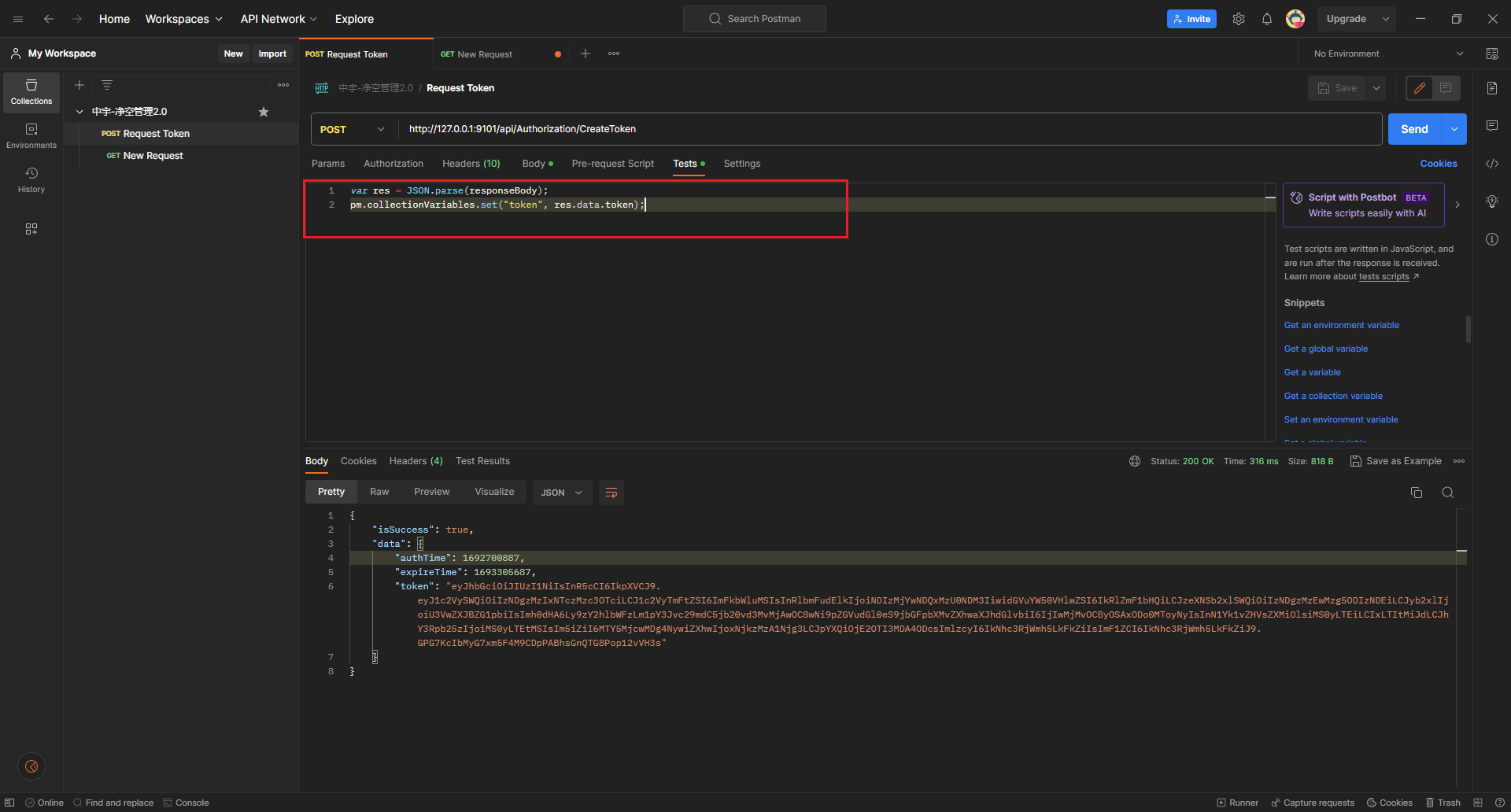
Task: Open the History sidebar panel
Action: pos(31,180)
